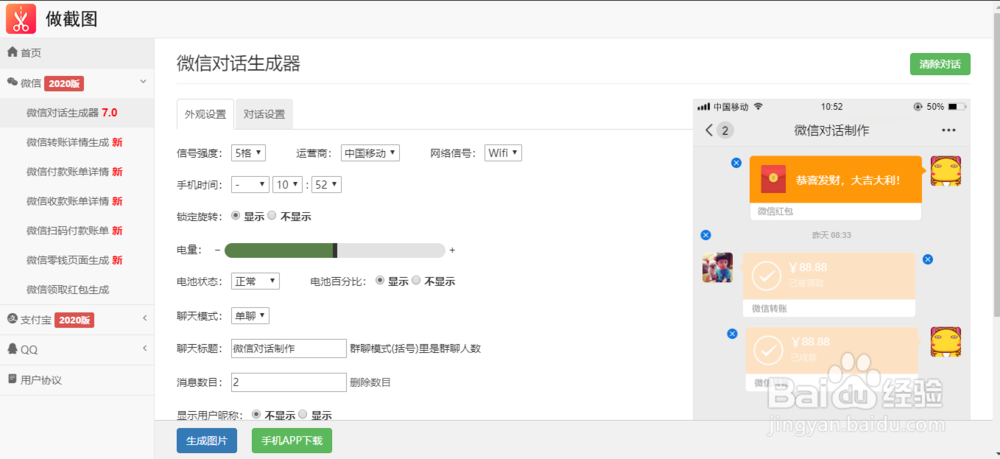The height and width of the screenshot is (459, 1000).
Task: Click the minus icon left of battery slider
Action: [x=217, y=251]
